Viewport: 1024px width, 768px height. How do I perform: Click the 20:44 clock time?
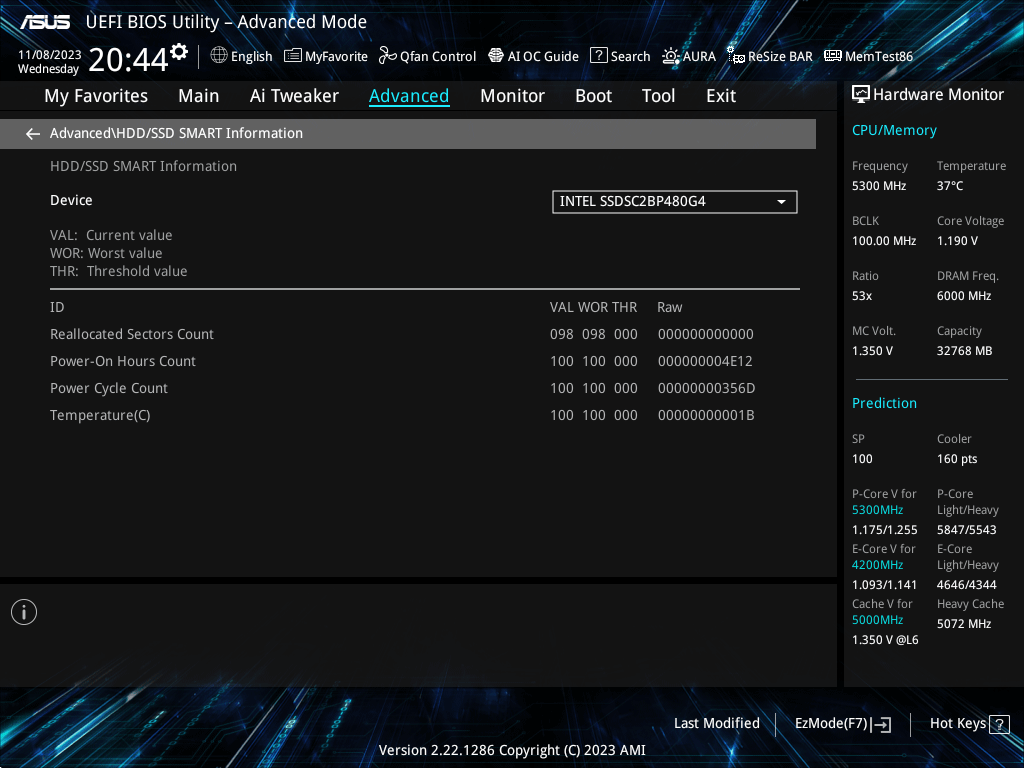[128, 60]
